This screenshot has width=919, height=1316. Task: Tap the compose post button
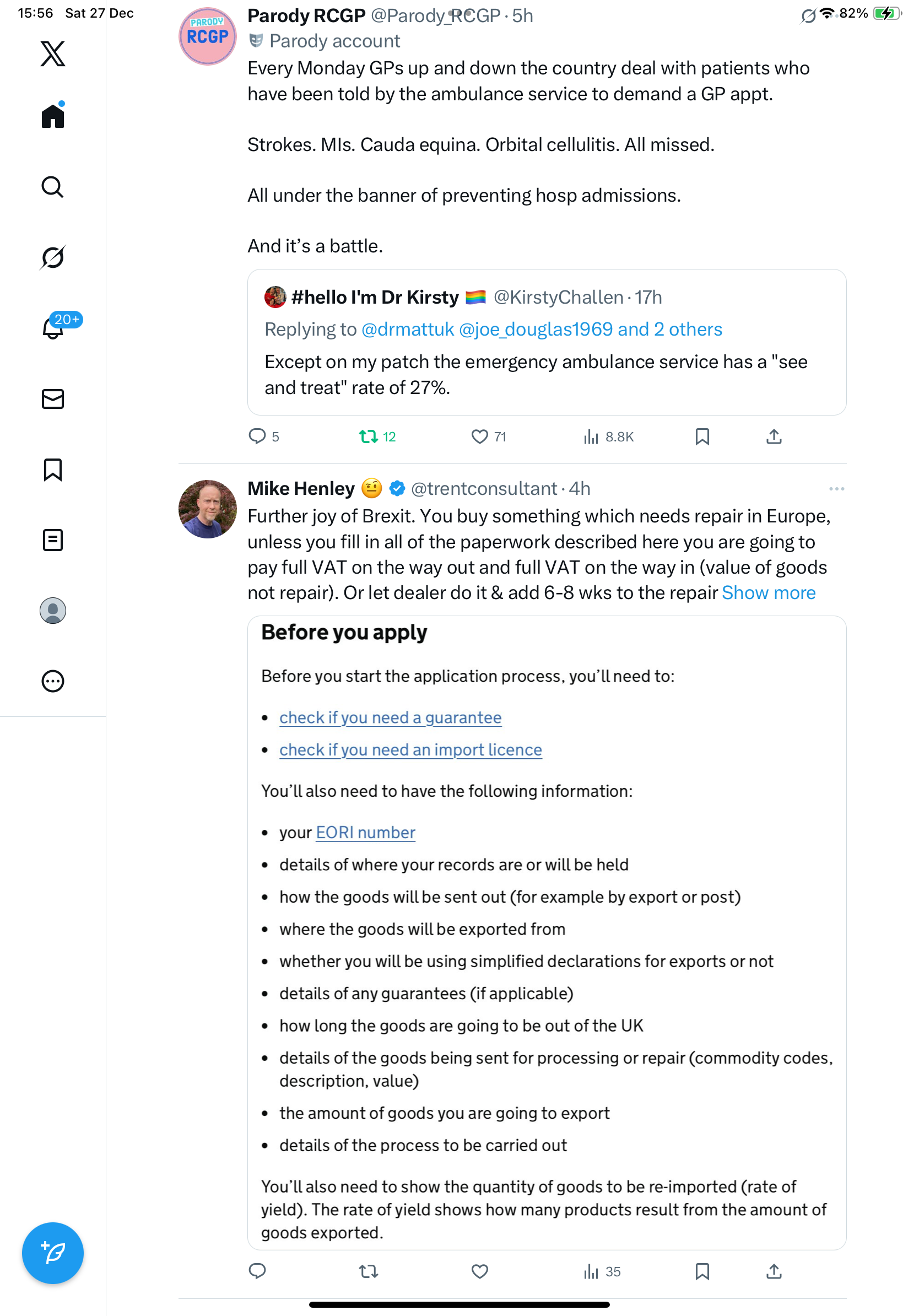53,1253
